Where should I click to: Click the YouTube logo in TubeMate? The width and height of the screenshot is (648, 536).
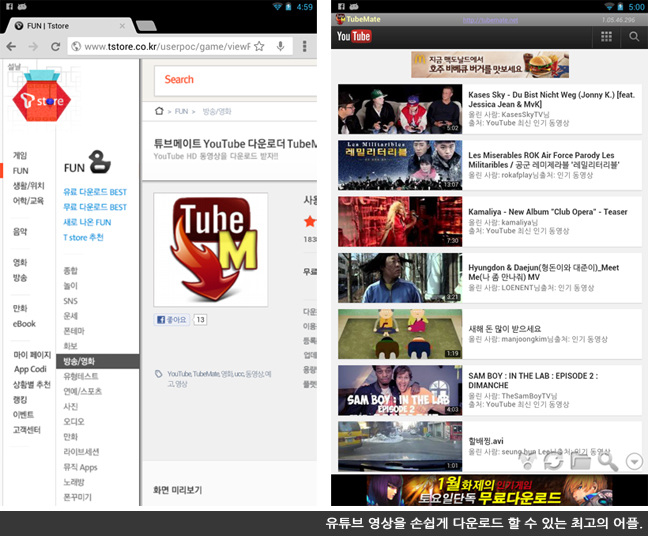point(354,36)
